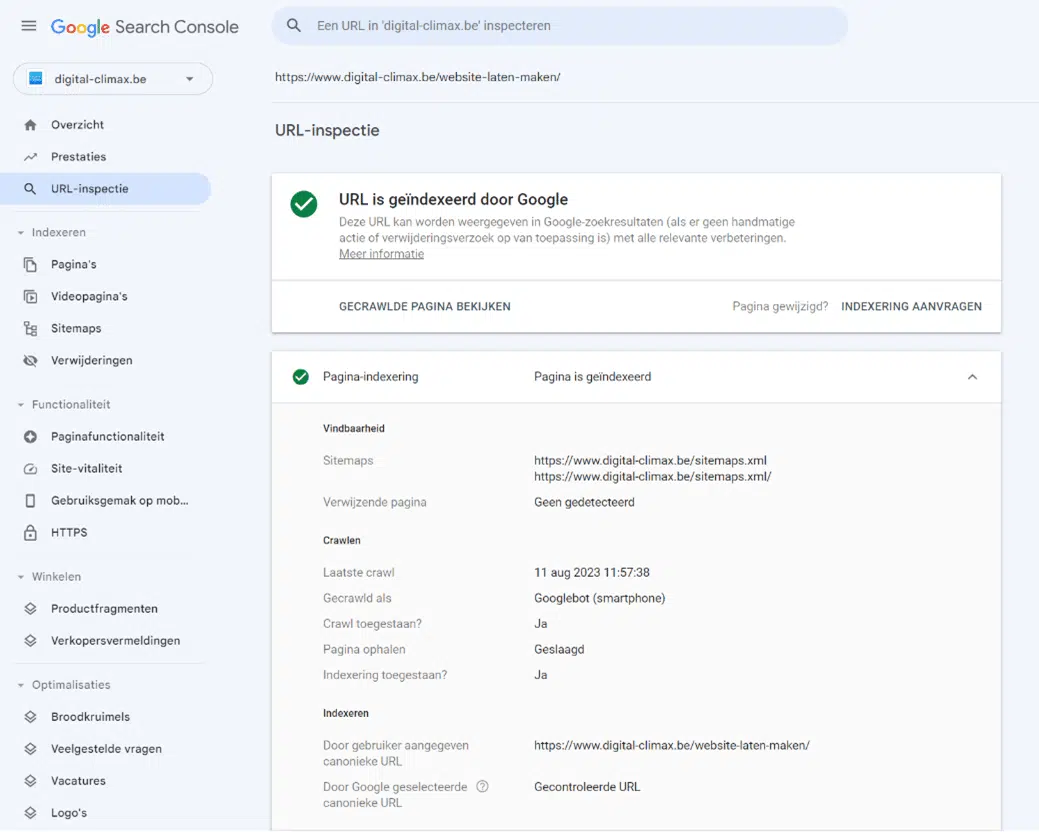Click the Logo's layers icon

tap(30, 813)
